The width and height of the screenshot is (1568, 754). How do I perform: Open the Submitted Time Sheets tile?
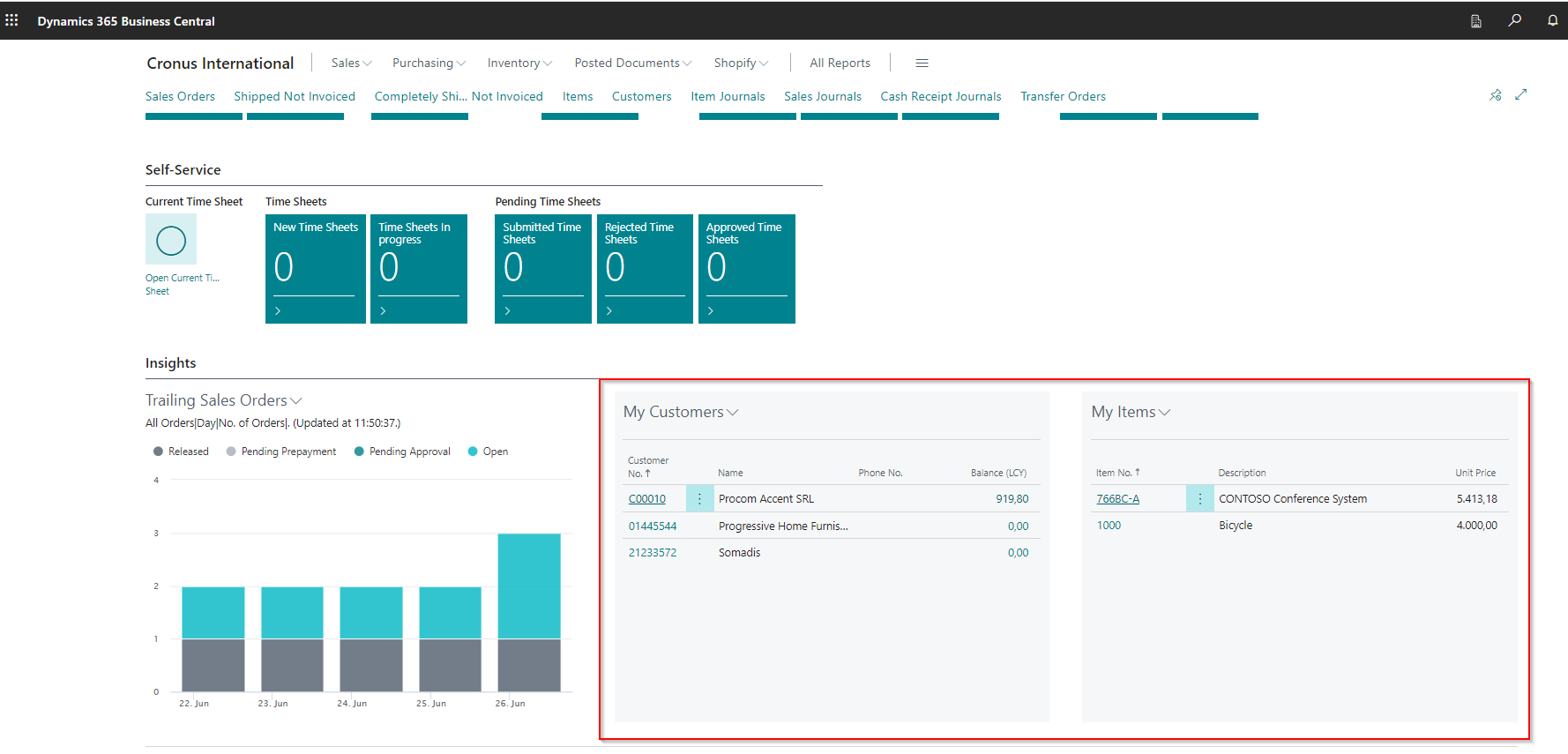(x=543, y=269)
